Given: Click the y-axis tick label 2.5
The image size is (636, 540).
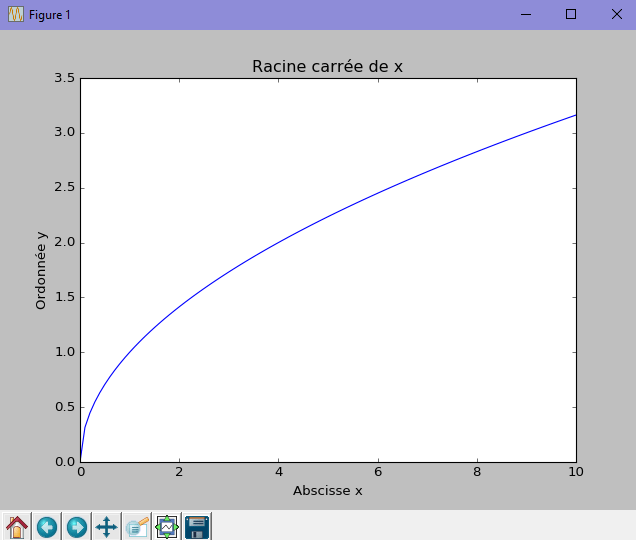Looking at the screenshot, I should click(x=65, y=187).
